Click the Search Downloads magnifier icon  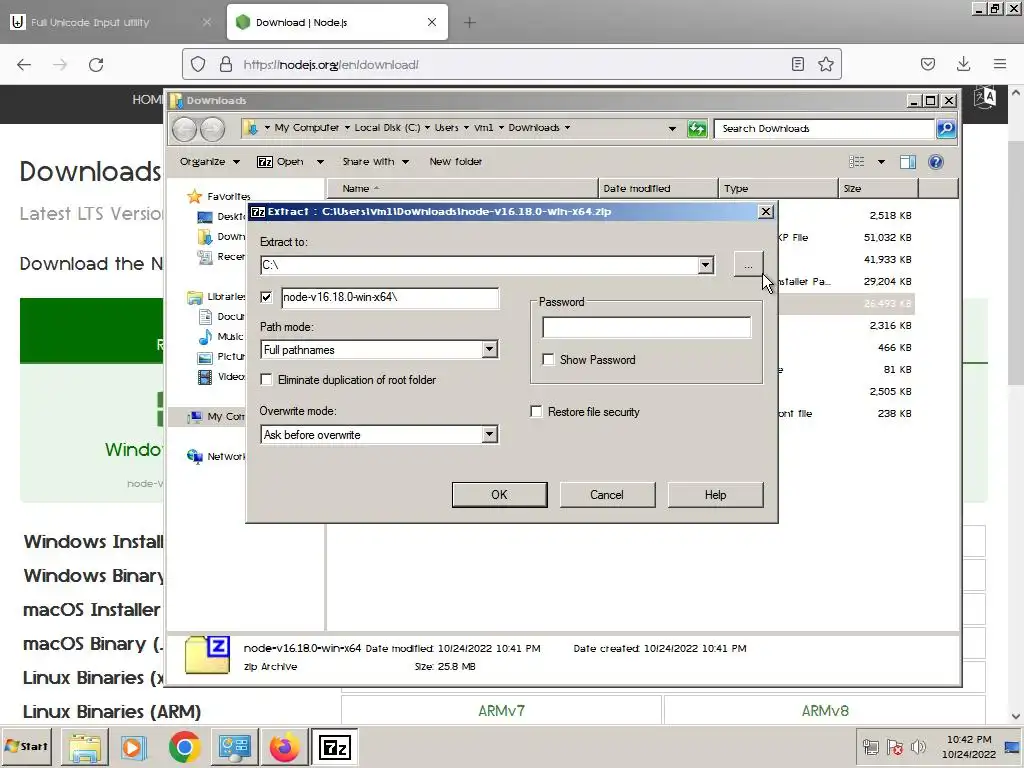[946, 129]
